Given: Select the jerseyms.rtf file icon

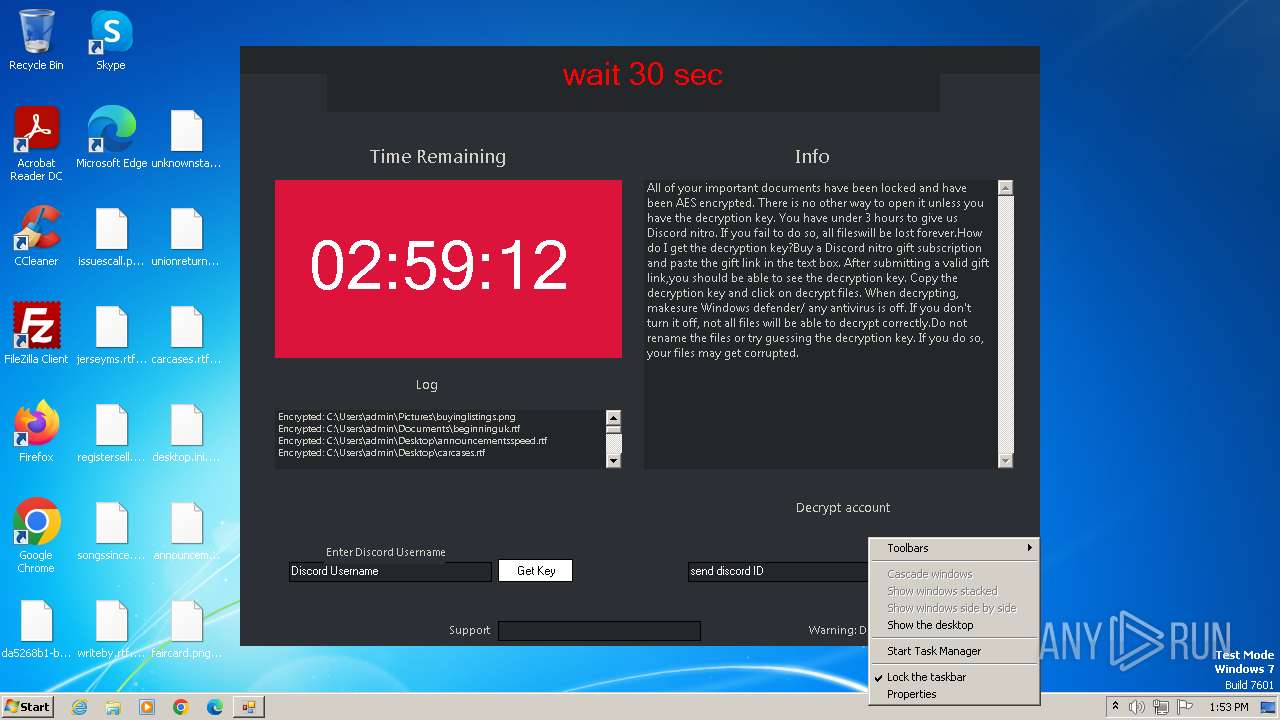Looking at the screenshot, I should (111, 334).
